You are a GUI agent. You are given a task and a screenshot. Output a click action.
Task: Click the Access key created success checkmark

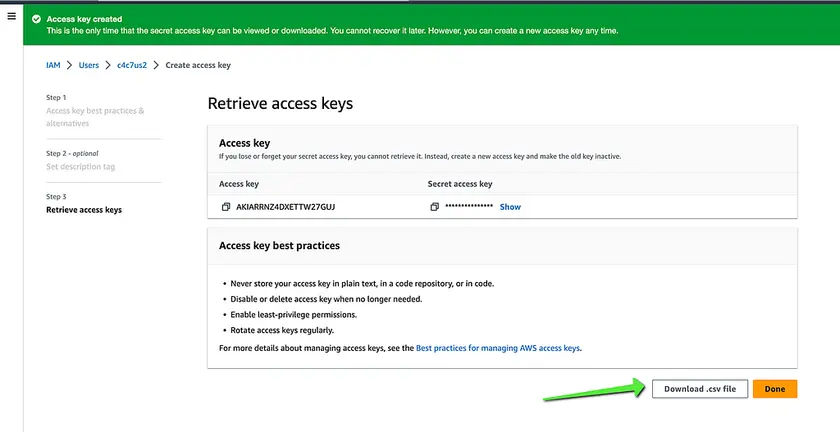click(36, 19)
